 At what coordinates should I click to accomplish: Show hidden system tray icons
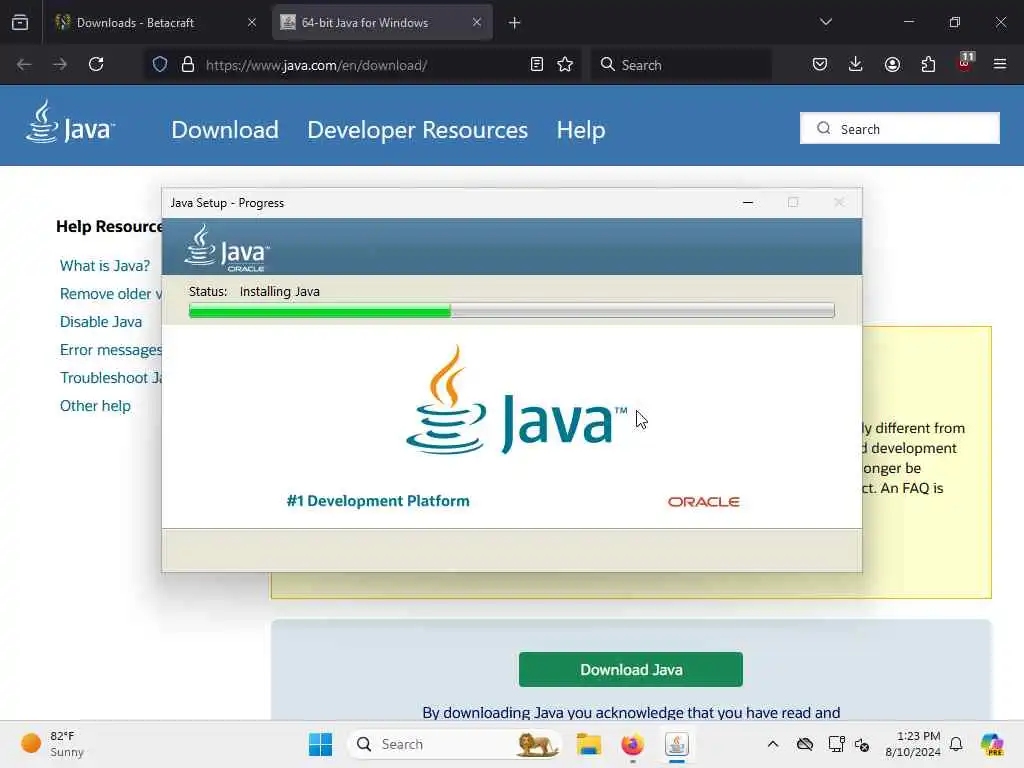[x=773, y=744]
